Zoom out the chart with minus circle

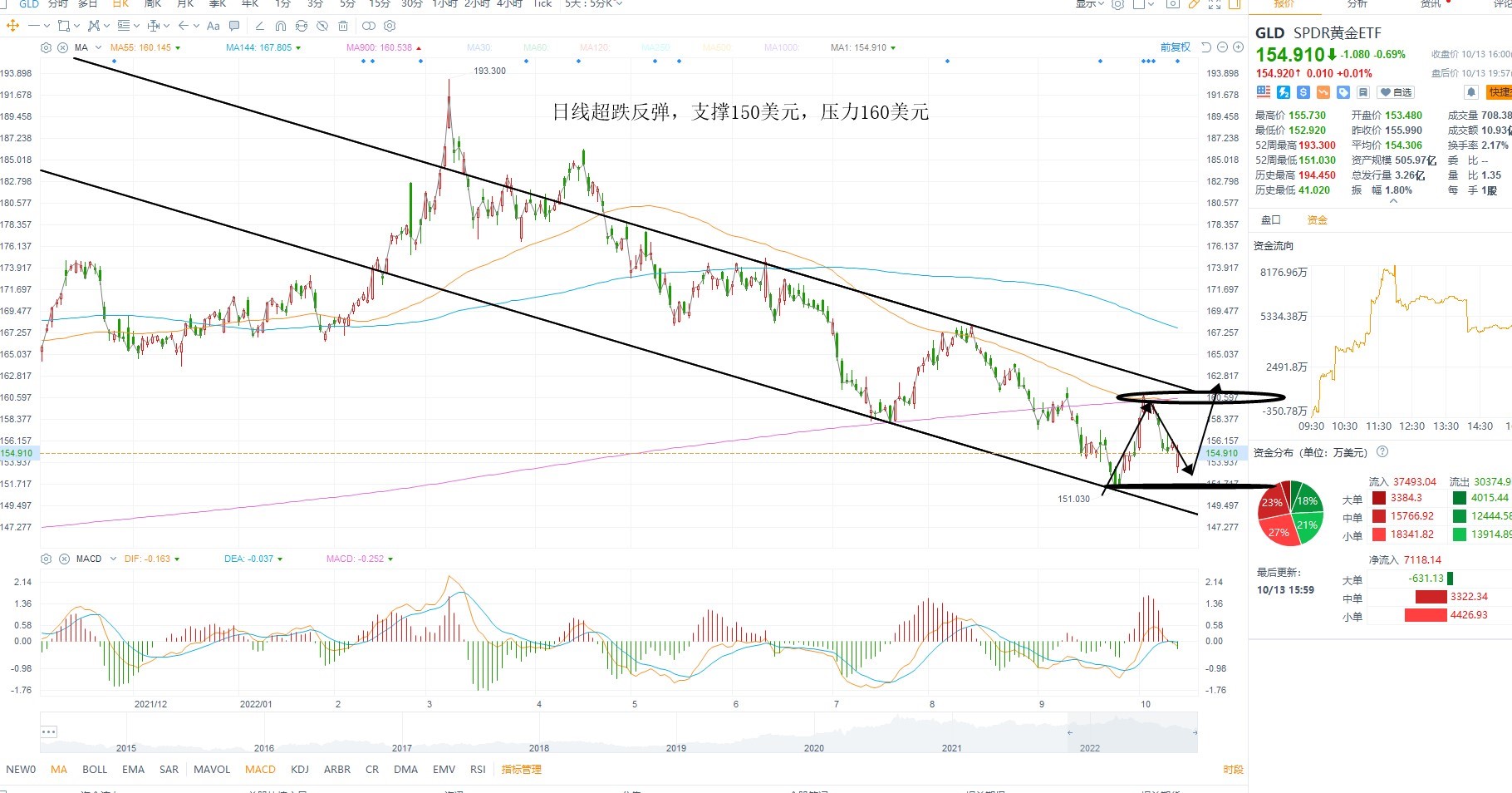[1222, 47]
